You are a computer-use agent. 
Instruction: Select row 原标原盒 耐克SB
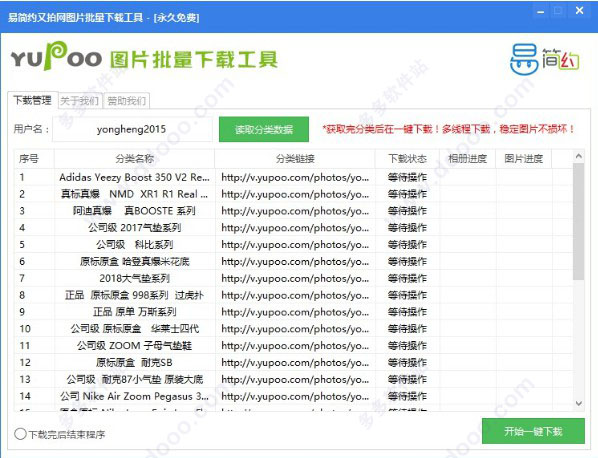point(294,362)
